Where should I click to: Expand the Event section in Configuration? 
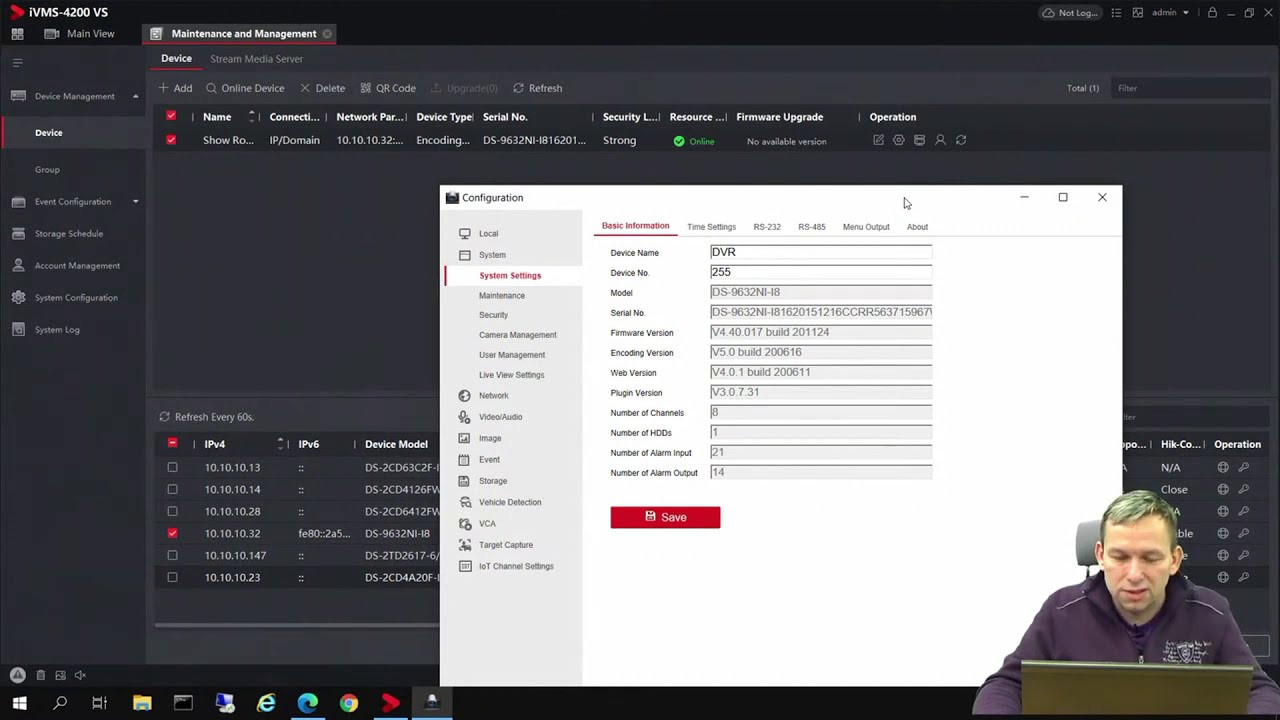(489, 460)
